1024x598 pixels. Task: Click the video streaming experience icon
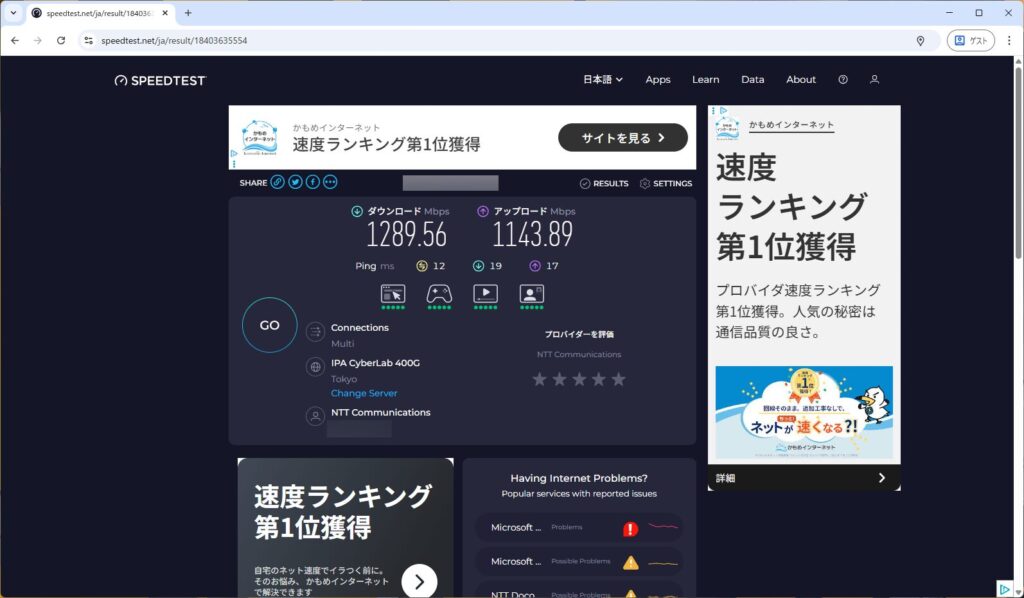point(485,294)
